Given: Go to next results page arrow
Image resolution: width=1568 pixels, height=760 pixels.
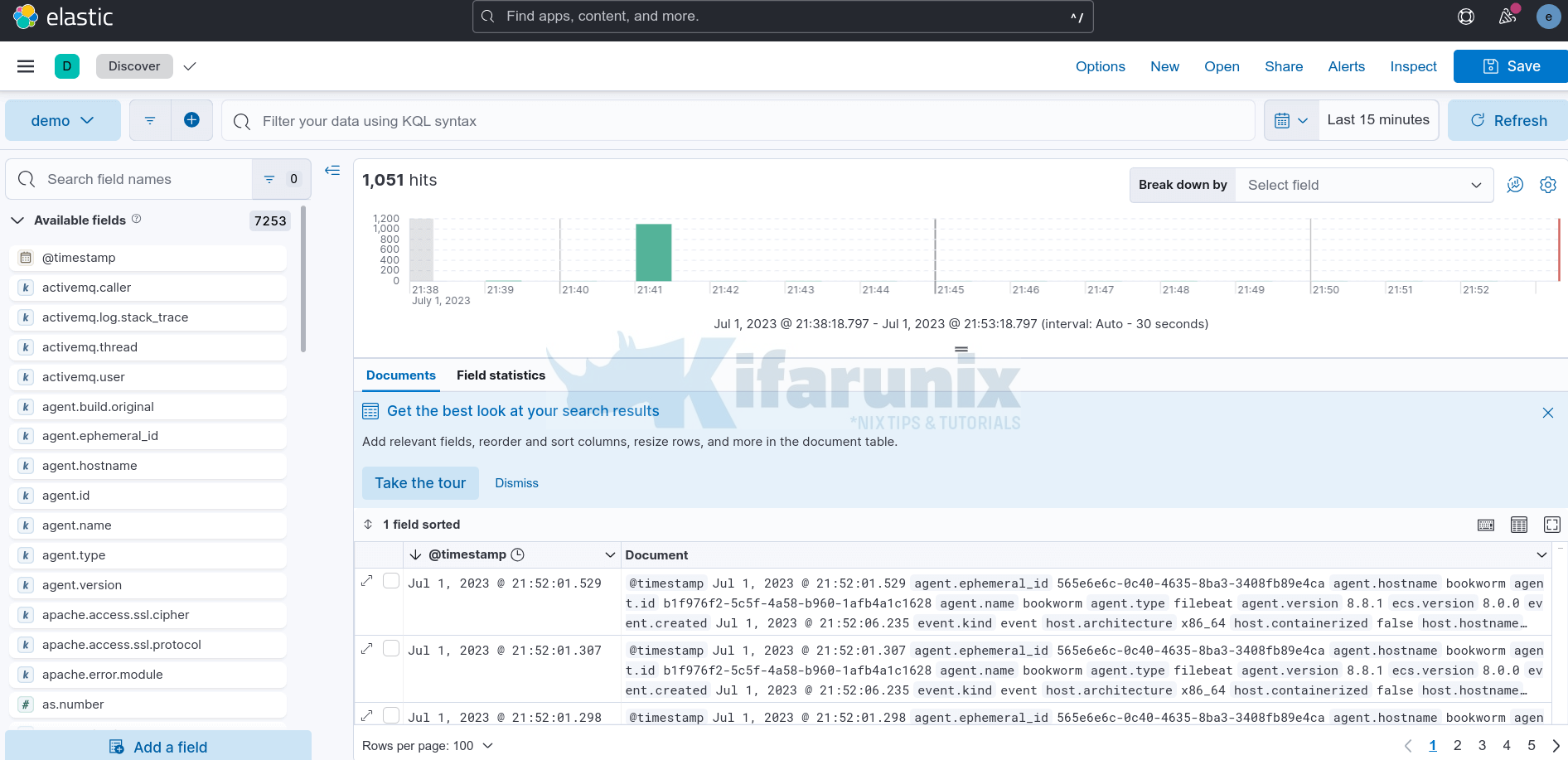Looking at the screenshot, I should pyautogui.click(x=1556, y=746).
